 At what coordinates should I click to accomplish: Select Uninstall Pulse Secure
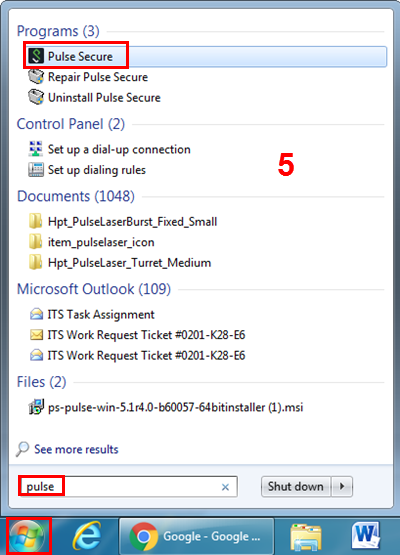pos(95,97)
